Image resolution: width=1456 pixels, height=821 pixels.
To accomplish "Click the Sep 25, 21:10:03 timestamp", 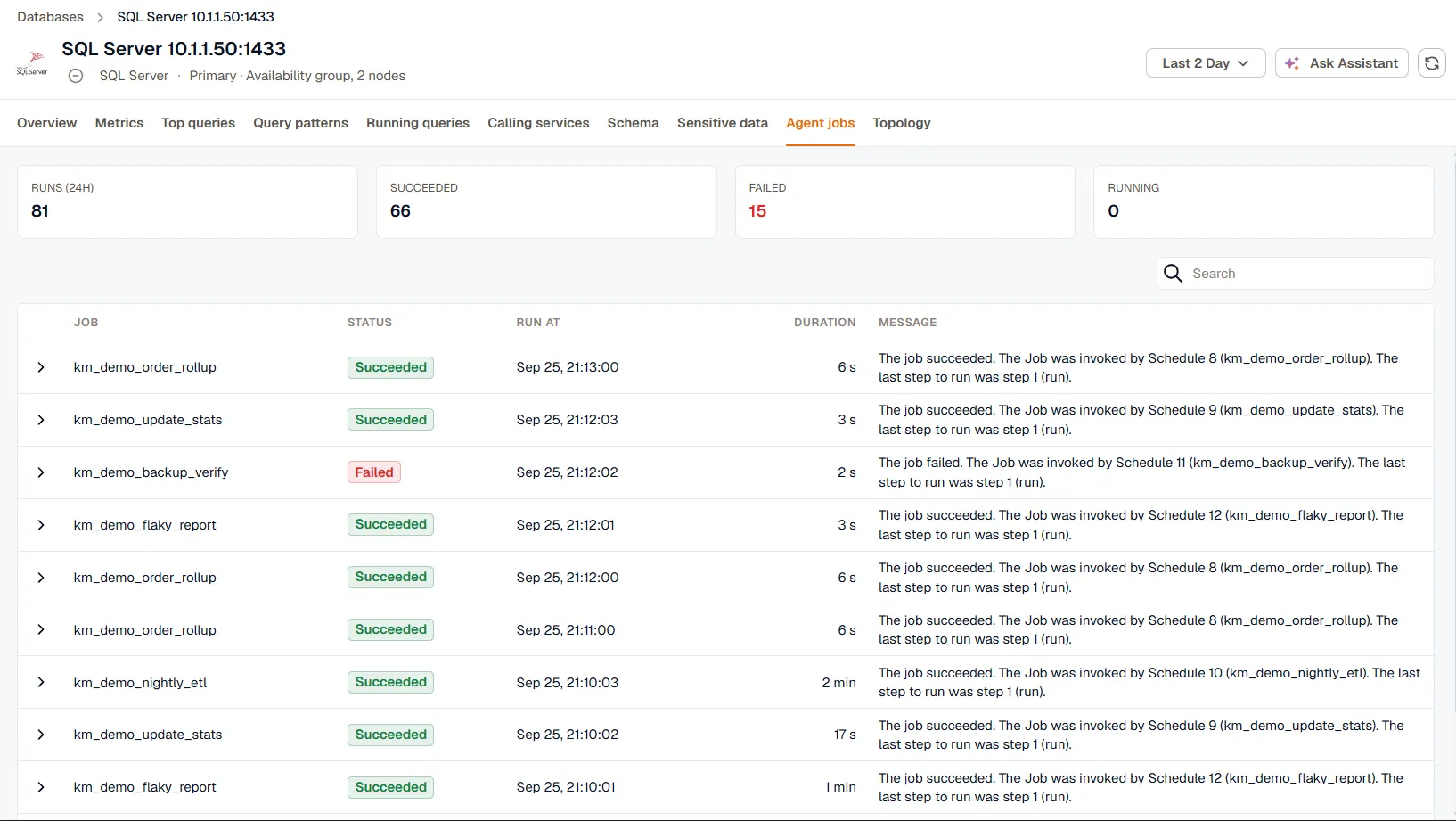I will click(x=567, y=683).
